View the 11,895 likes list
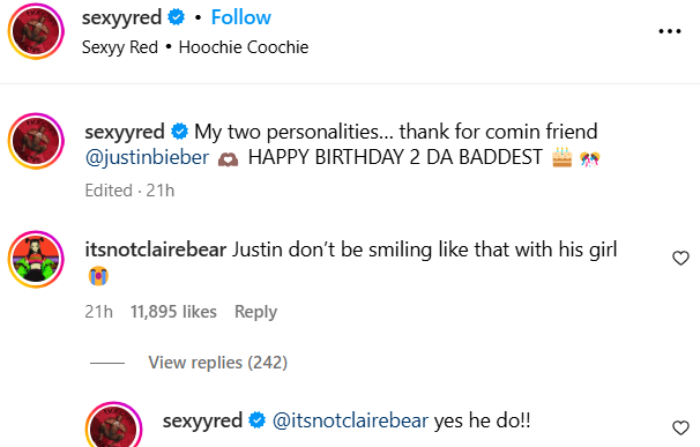This screenshot has width=700, height=447. [x=173, y=312]
